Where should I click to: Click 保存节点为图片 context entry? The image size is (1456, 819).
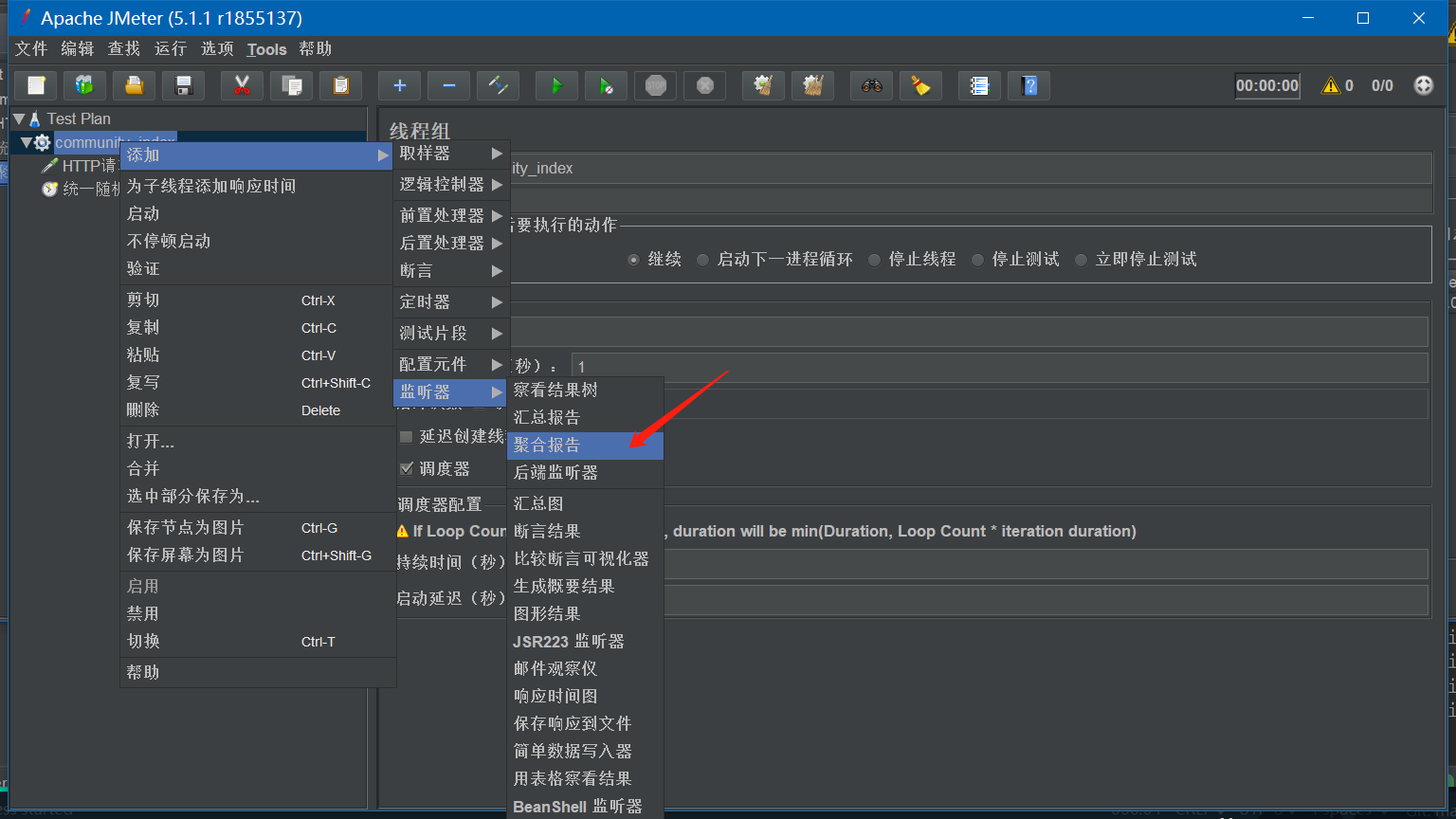point(257,527)
